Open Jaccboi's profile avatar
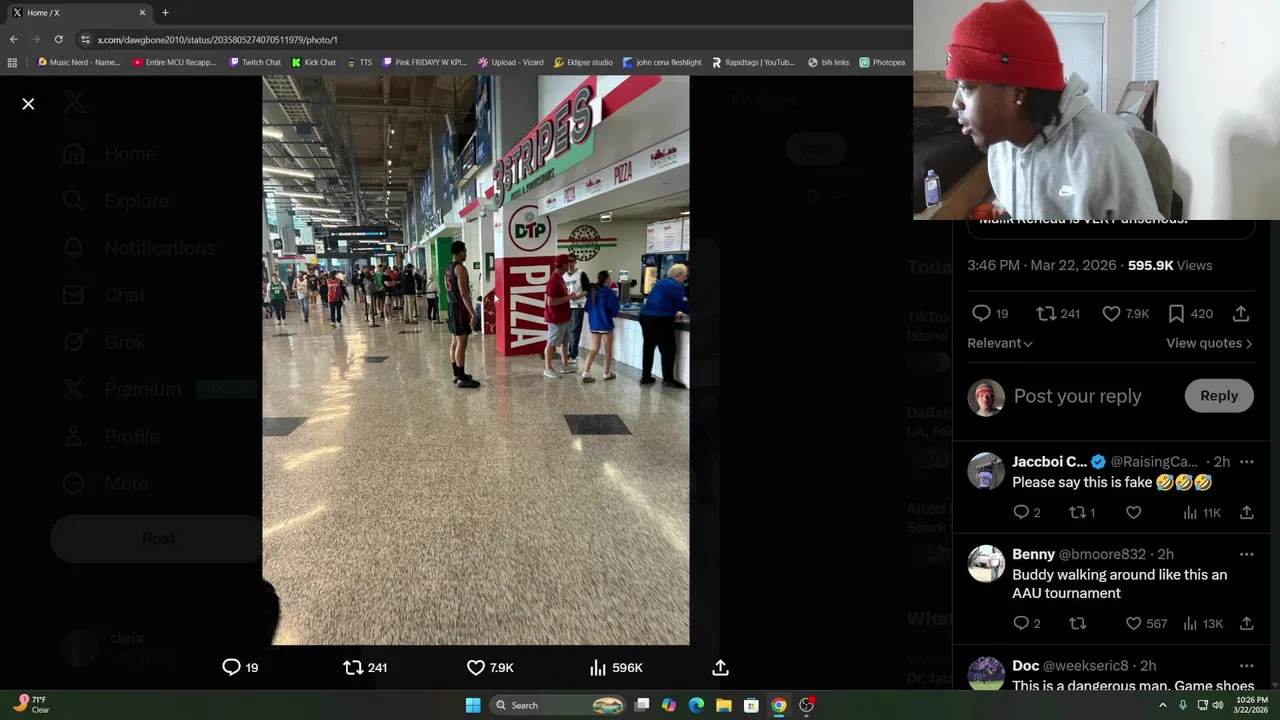The image size is (1280, 720). [986, 471]
